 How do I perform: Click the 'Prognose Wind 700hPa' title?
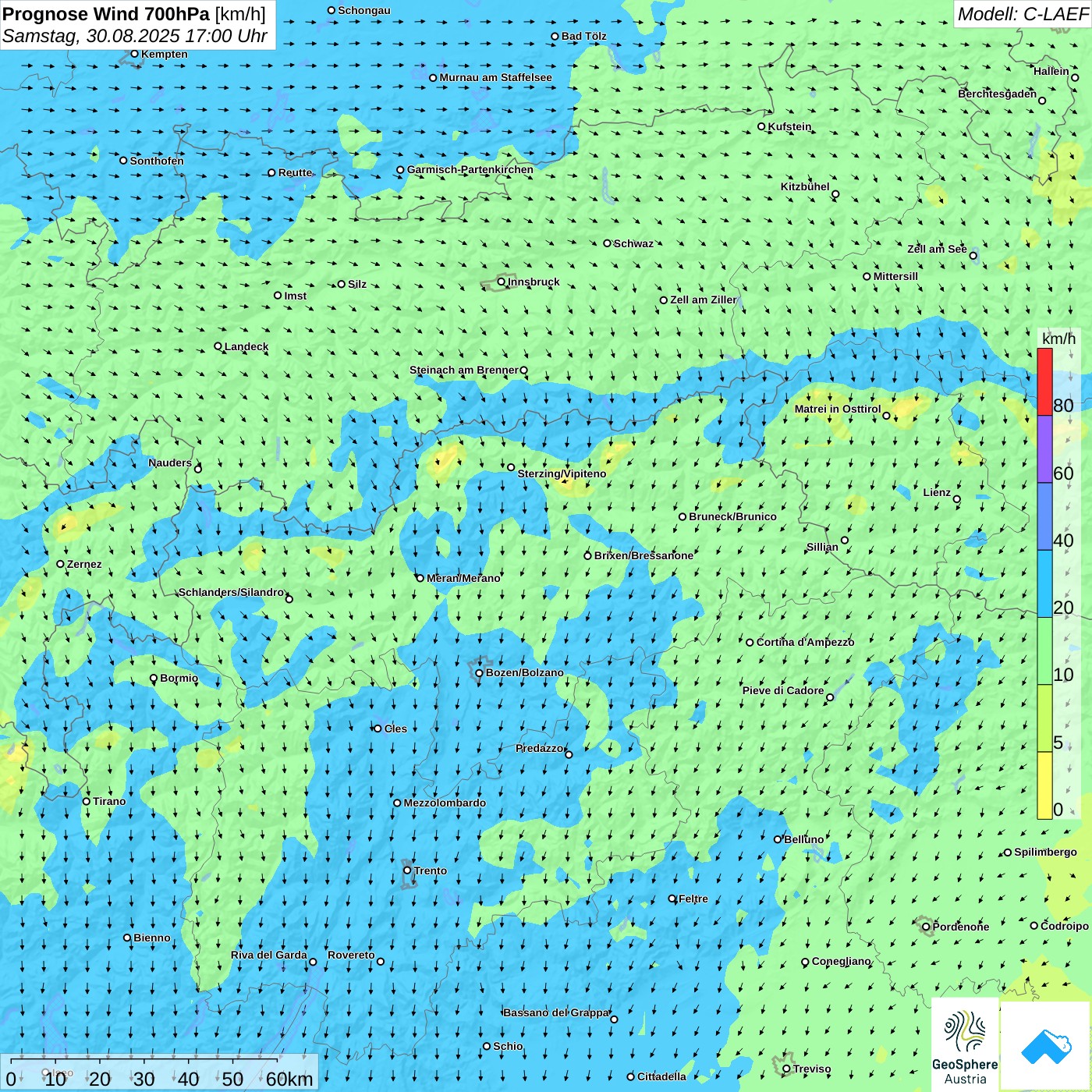click(x=107, y=14)
